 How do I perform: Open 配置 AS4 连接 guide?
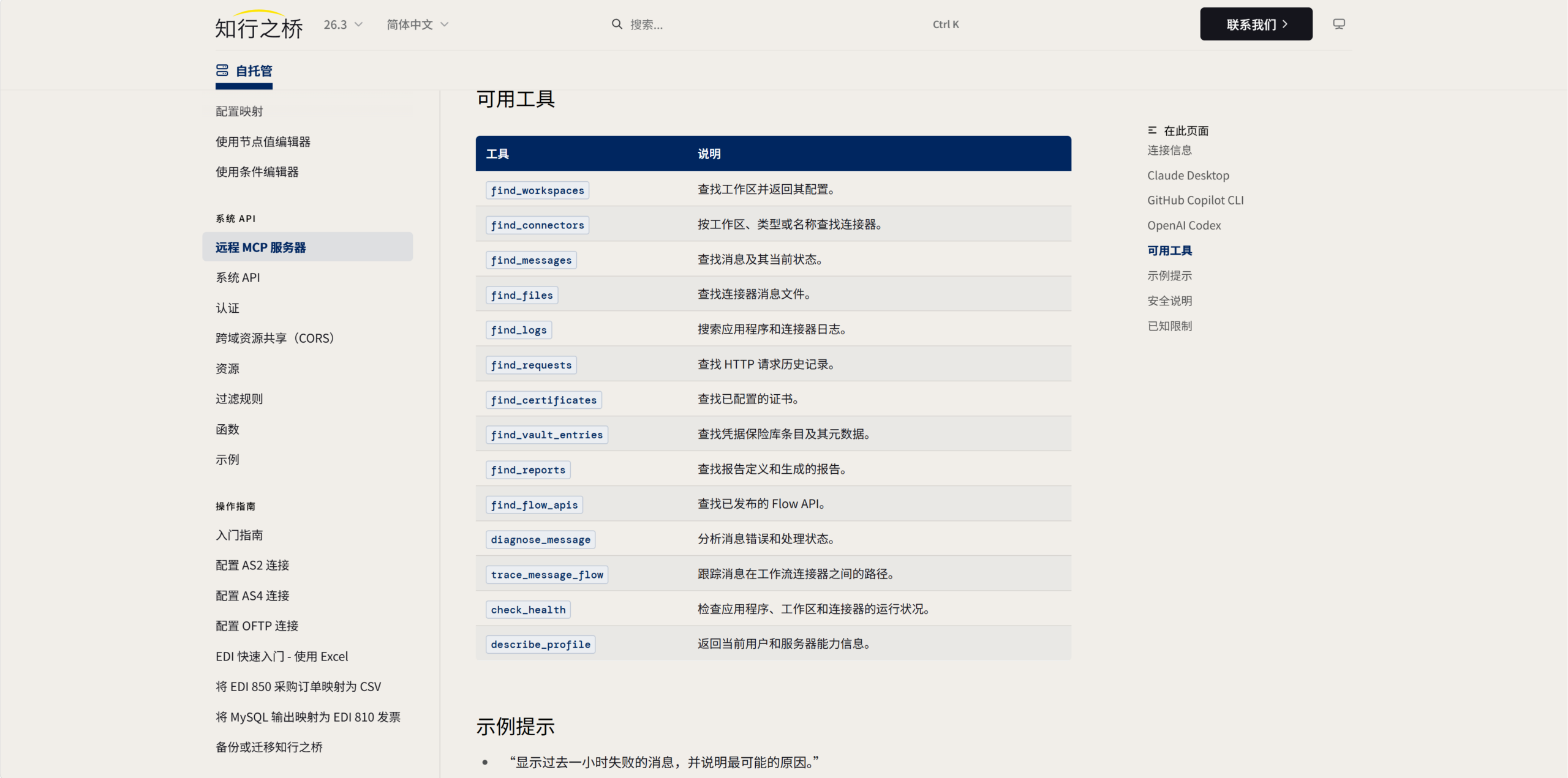tap(252, 596)
